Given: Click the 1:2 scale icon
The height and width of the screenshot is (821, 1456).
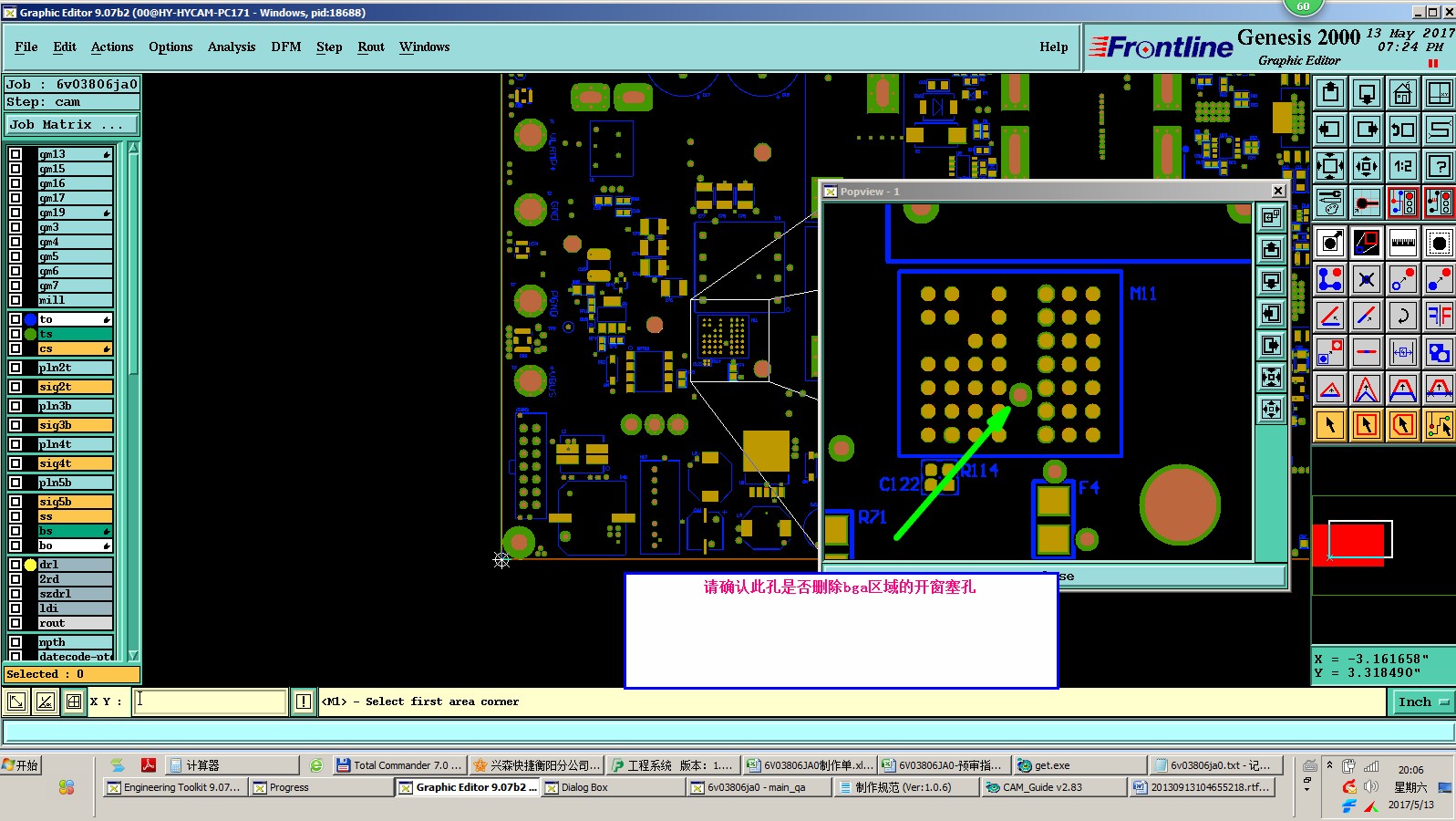Looking at the screenshot, I should coord(1402,166).
